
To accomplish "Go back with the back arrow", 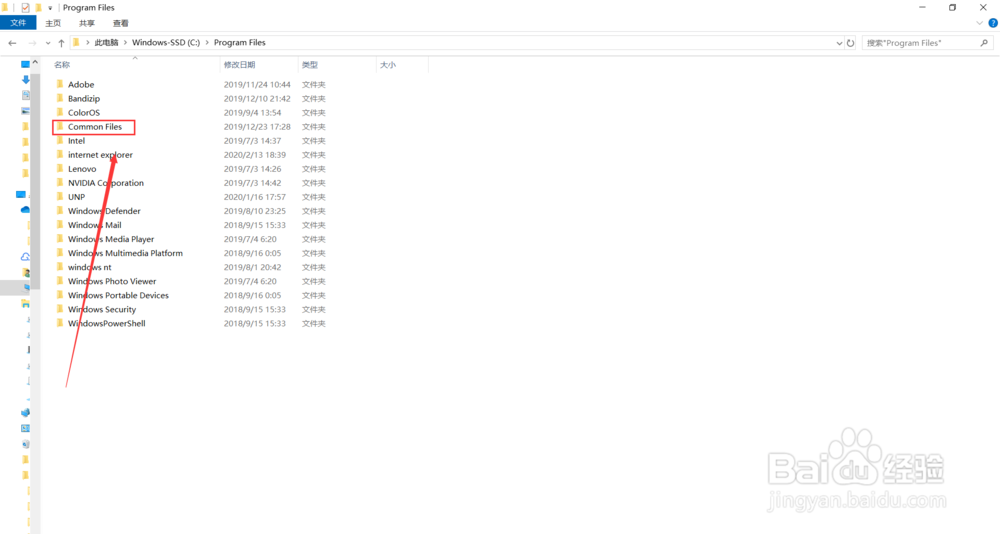I will point(12,43).
